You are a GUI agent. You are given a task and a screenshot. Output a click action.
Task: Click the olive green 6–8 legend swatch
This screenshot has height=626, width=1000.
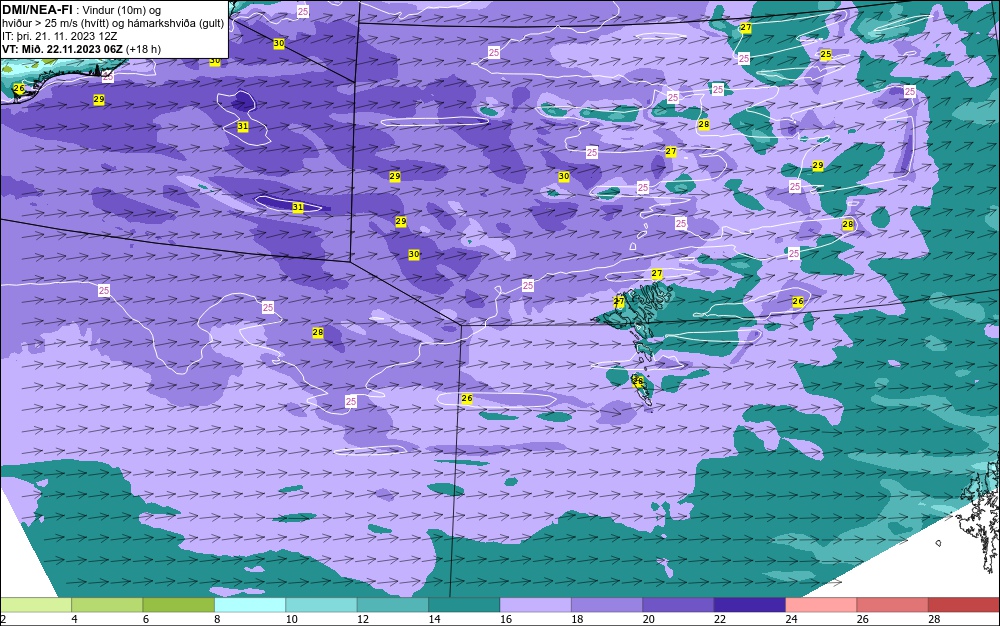click(179, 605)
